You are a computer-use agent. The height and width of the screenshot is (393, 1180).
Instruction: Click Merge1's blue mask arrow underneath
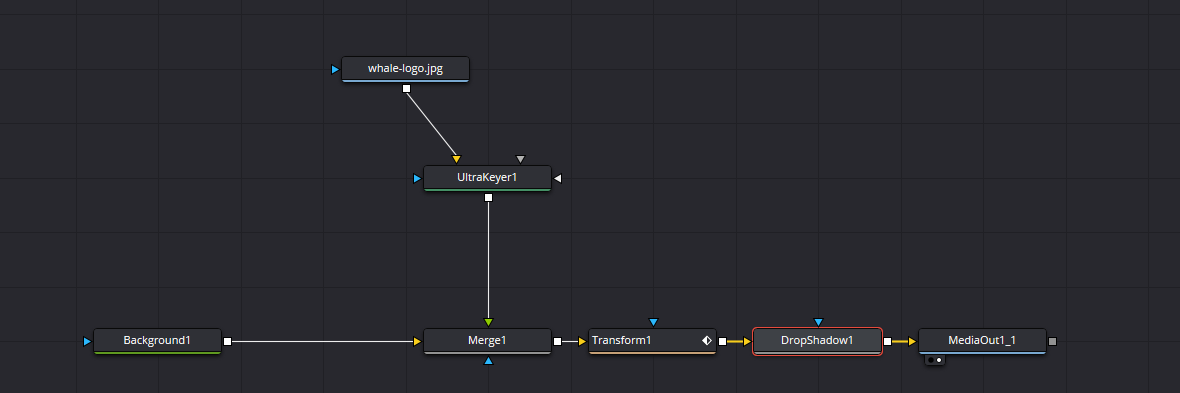pos(488,361)
